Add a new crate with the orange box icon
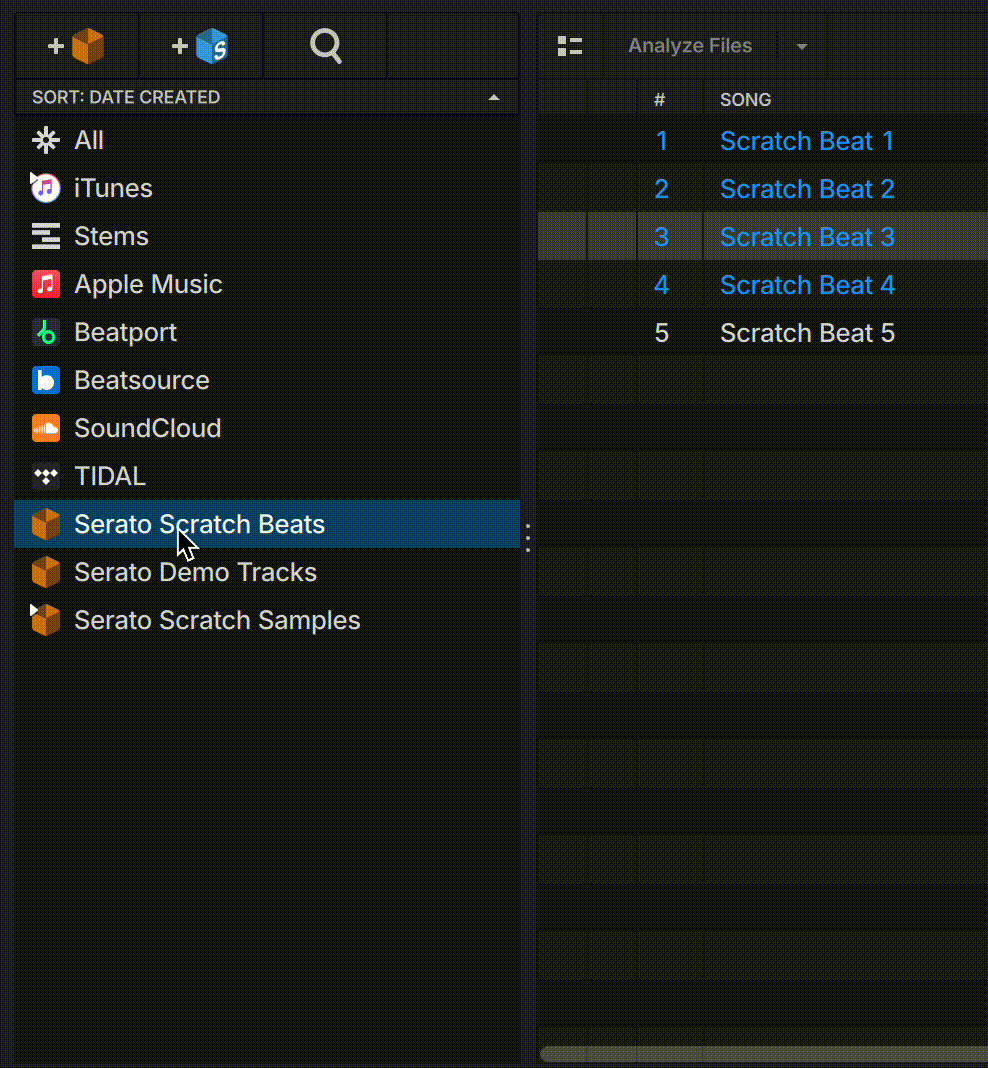This screenshot has width=988, height=1068. tap(76, 46)
